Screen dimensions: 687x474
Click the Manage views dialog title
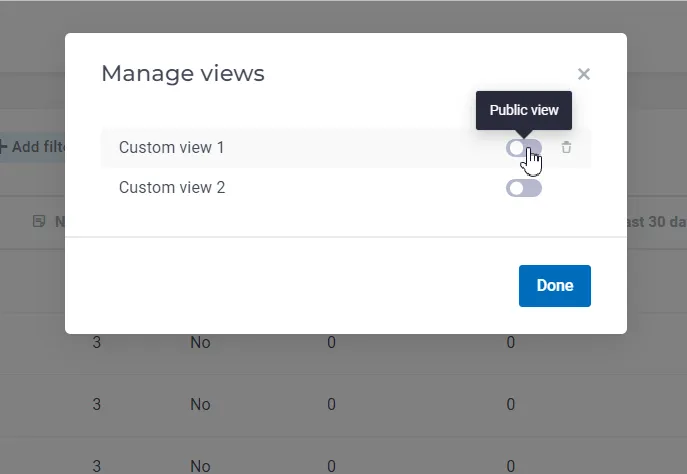click(183, 74)
